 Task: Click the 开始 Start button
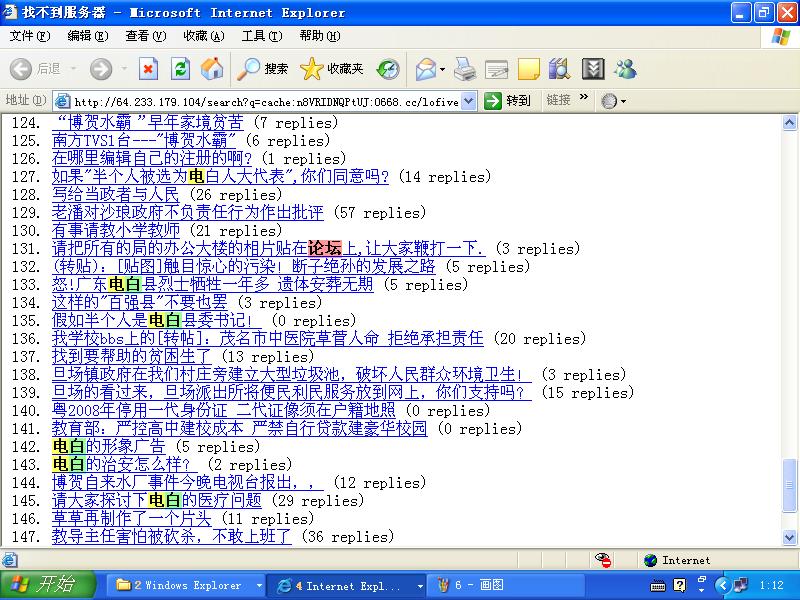click(x=47, y=585)
